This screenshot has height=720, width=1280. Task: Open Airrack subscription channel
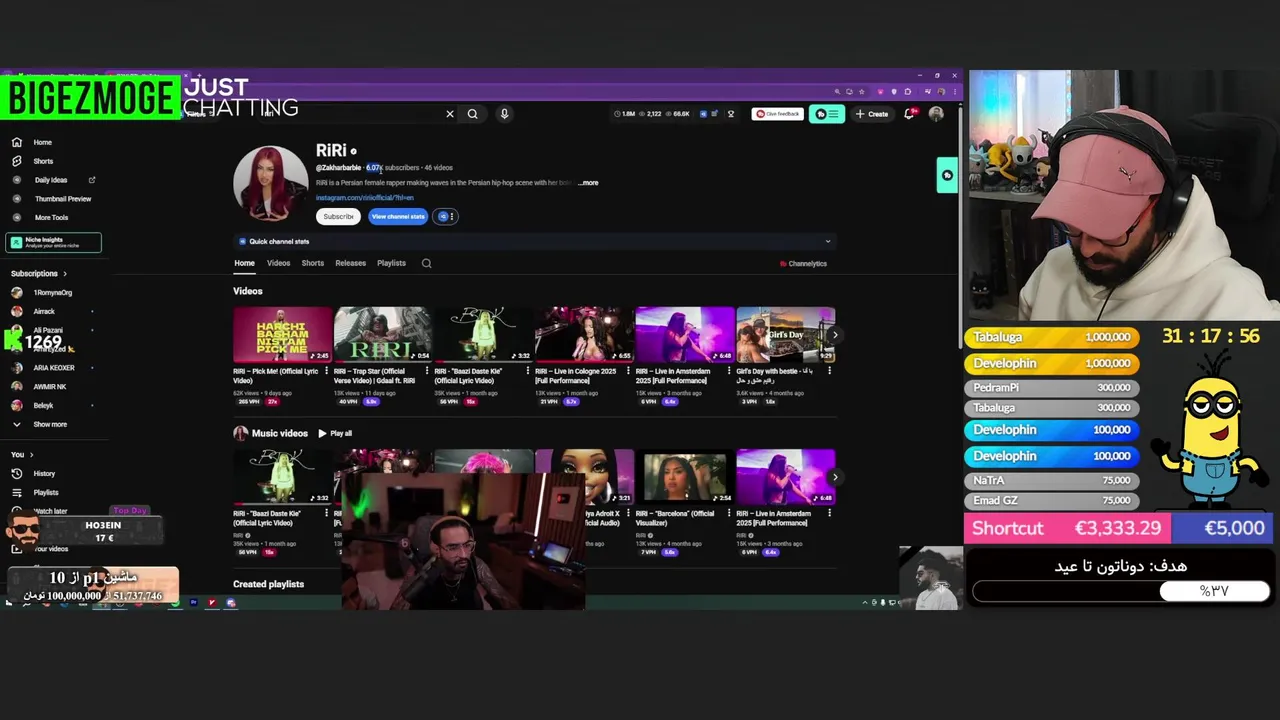click(44, 311)
